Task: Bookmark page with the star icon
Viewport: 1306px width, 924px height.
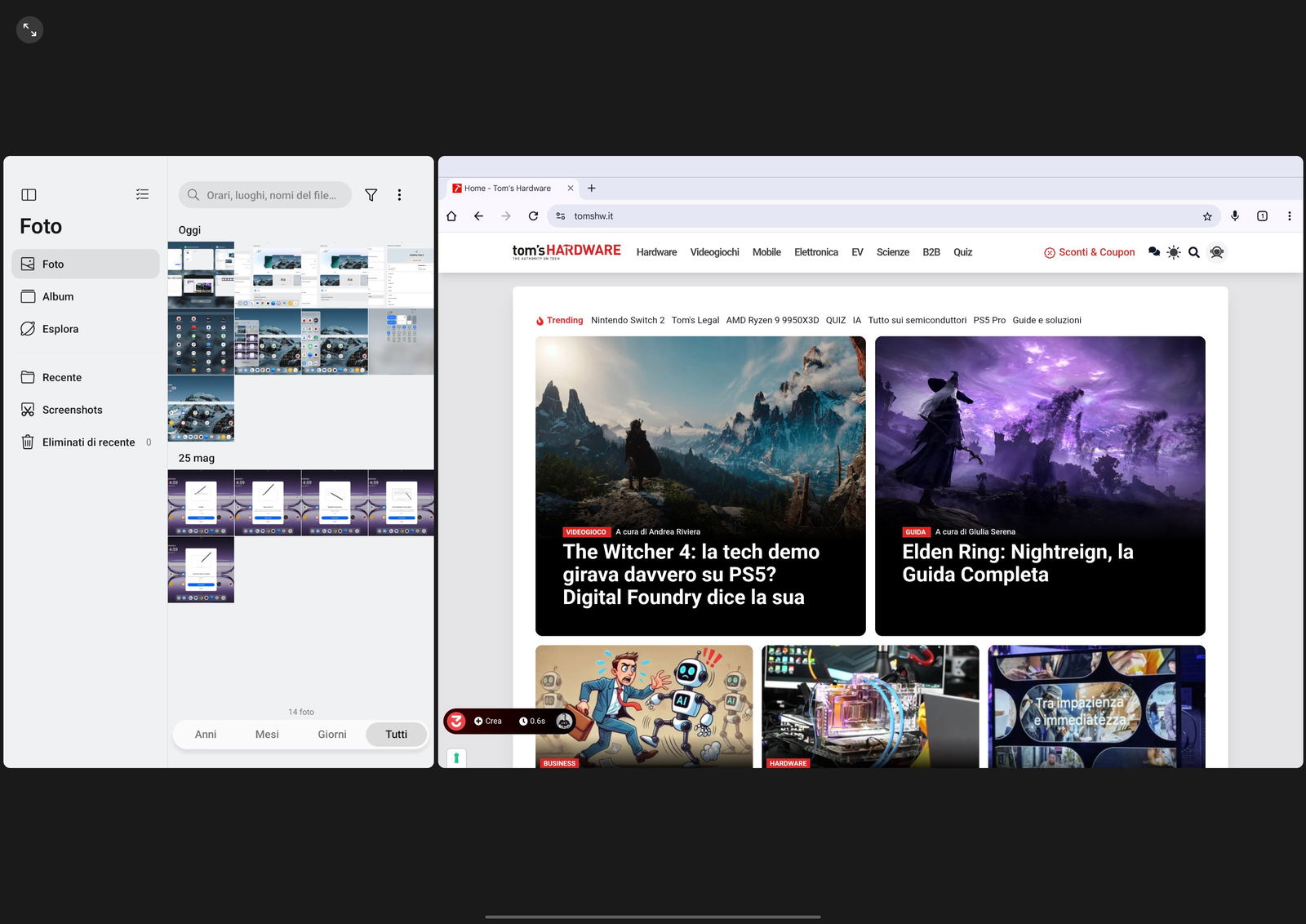Action: [x=1207, y=216]
